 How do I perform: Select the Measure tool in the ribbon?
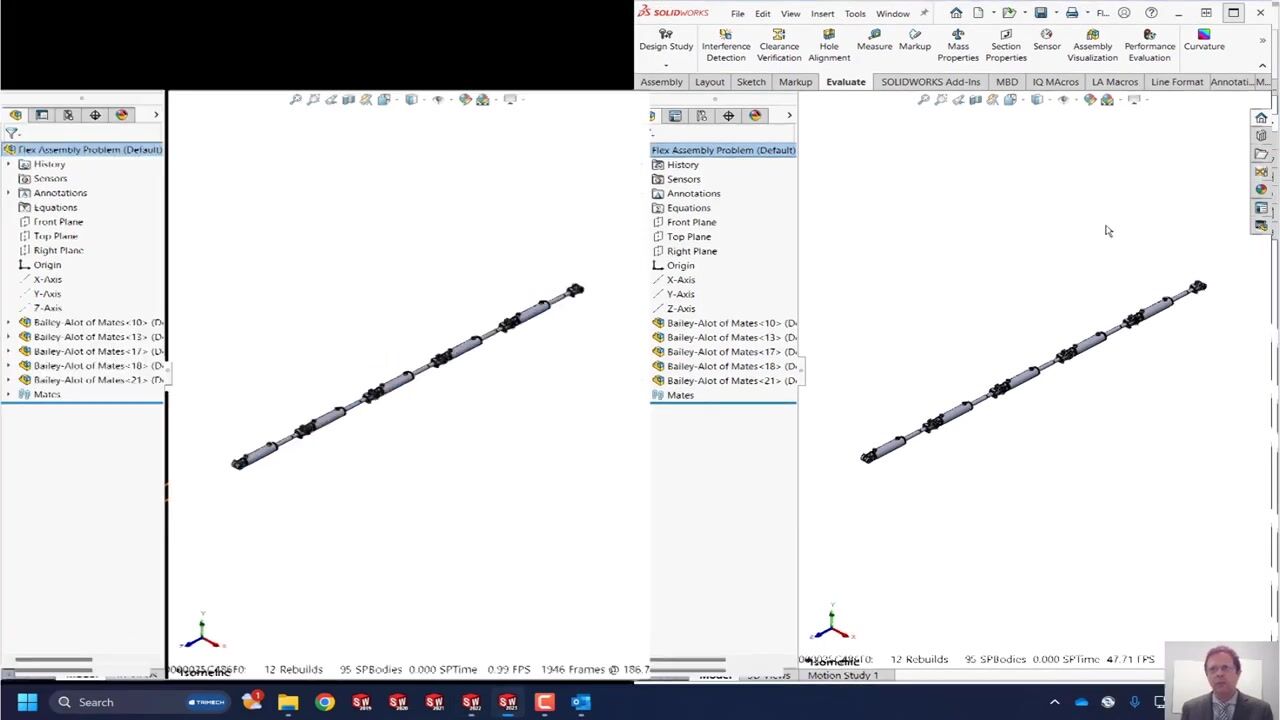coord(874,40)
